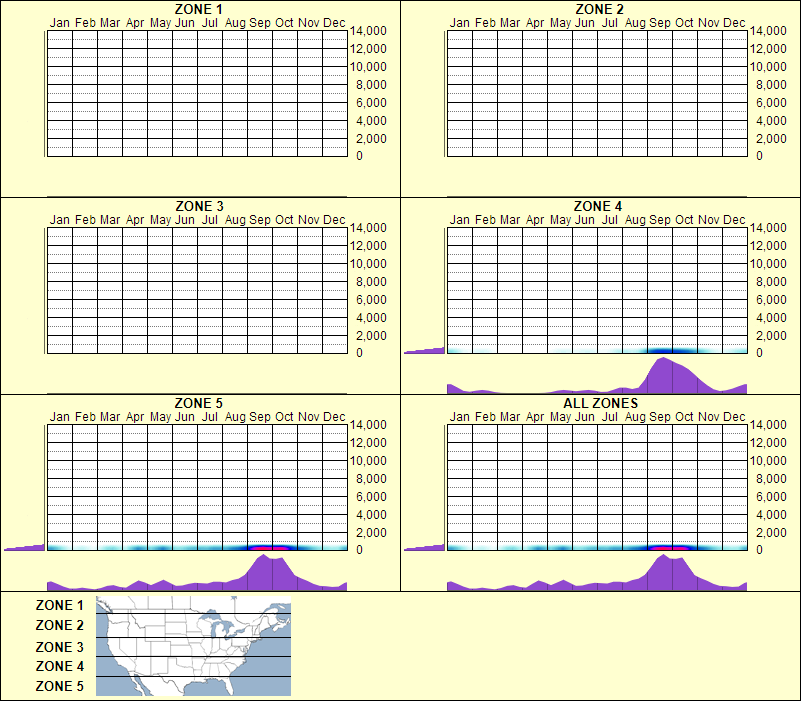Click Feb label in ZONE 4 chart
The image size is (801, 701).
485,220
